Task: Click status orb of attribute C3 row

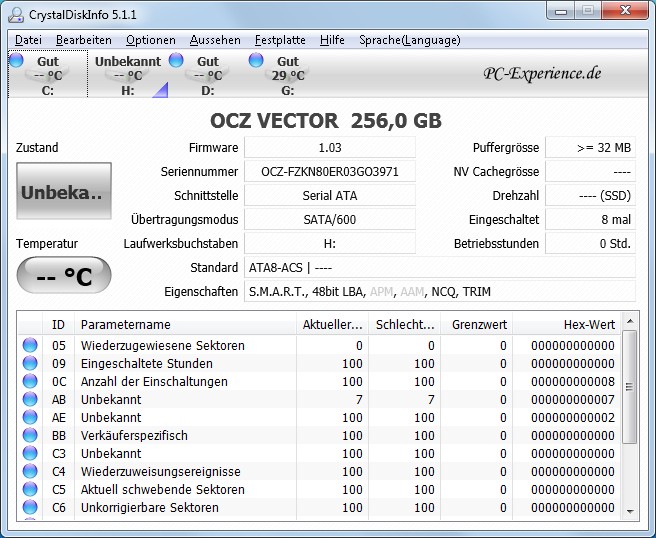Action: [30, 453]
